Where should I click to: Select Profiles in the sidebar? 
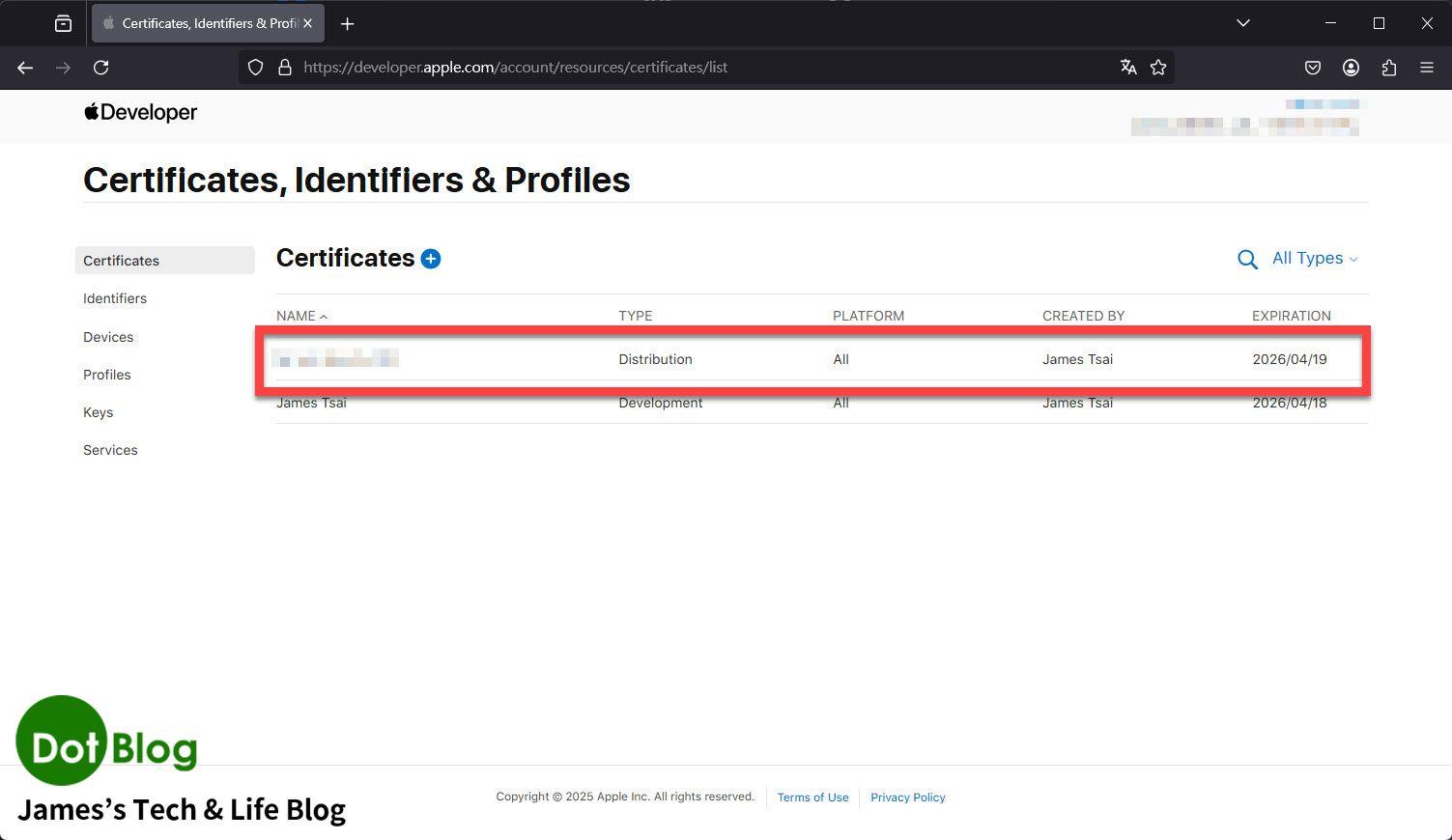pos(107,375)
